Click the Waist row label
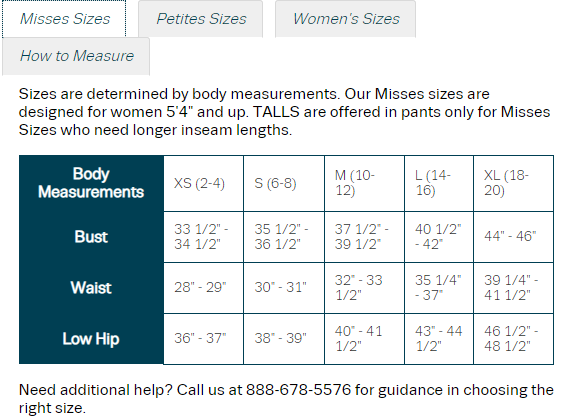571x417 pixels. (91, 288)
